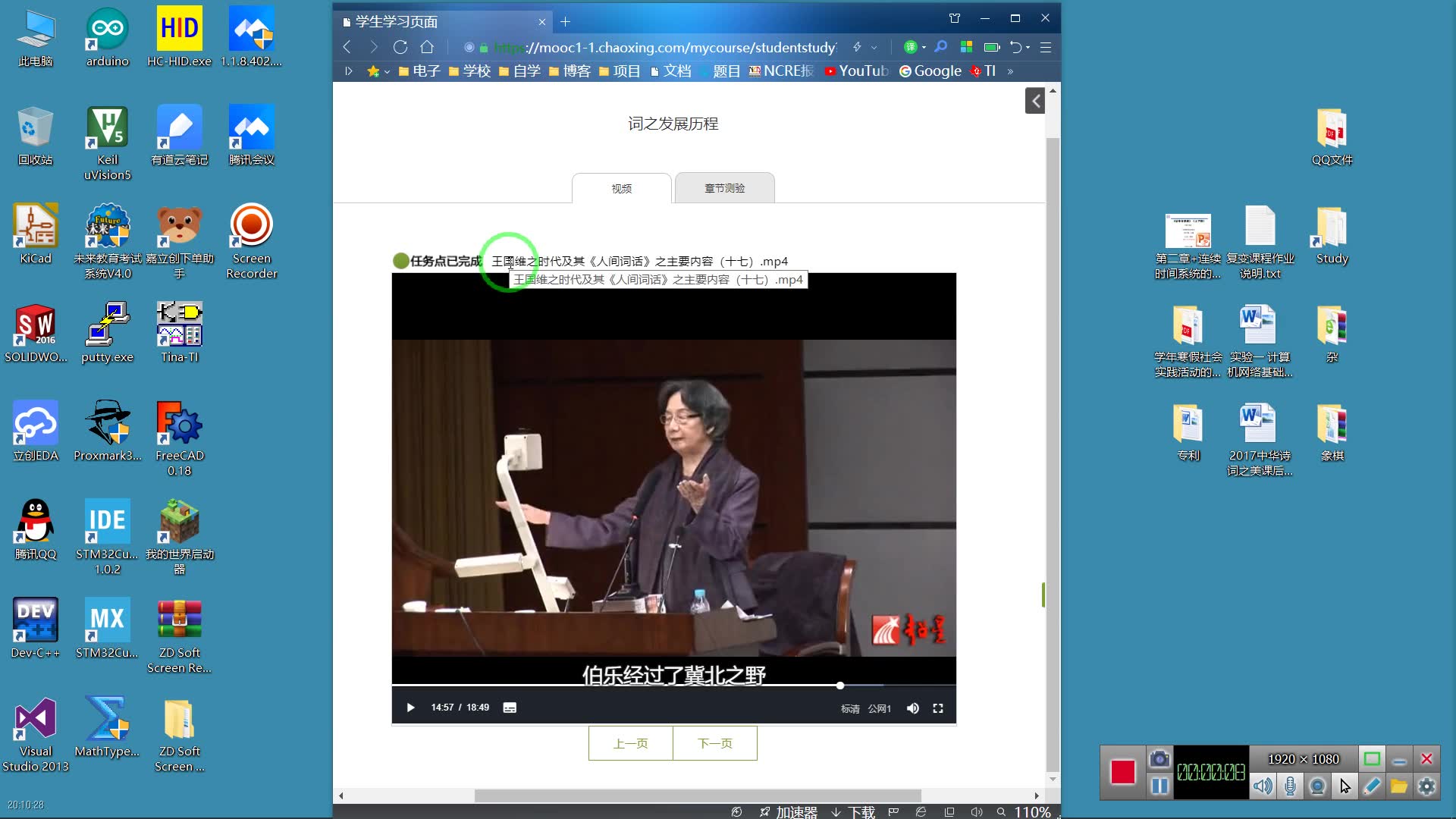Open the recordings folder icon
Screen dimensions: 1456x819
1399,786
